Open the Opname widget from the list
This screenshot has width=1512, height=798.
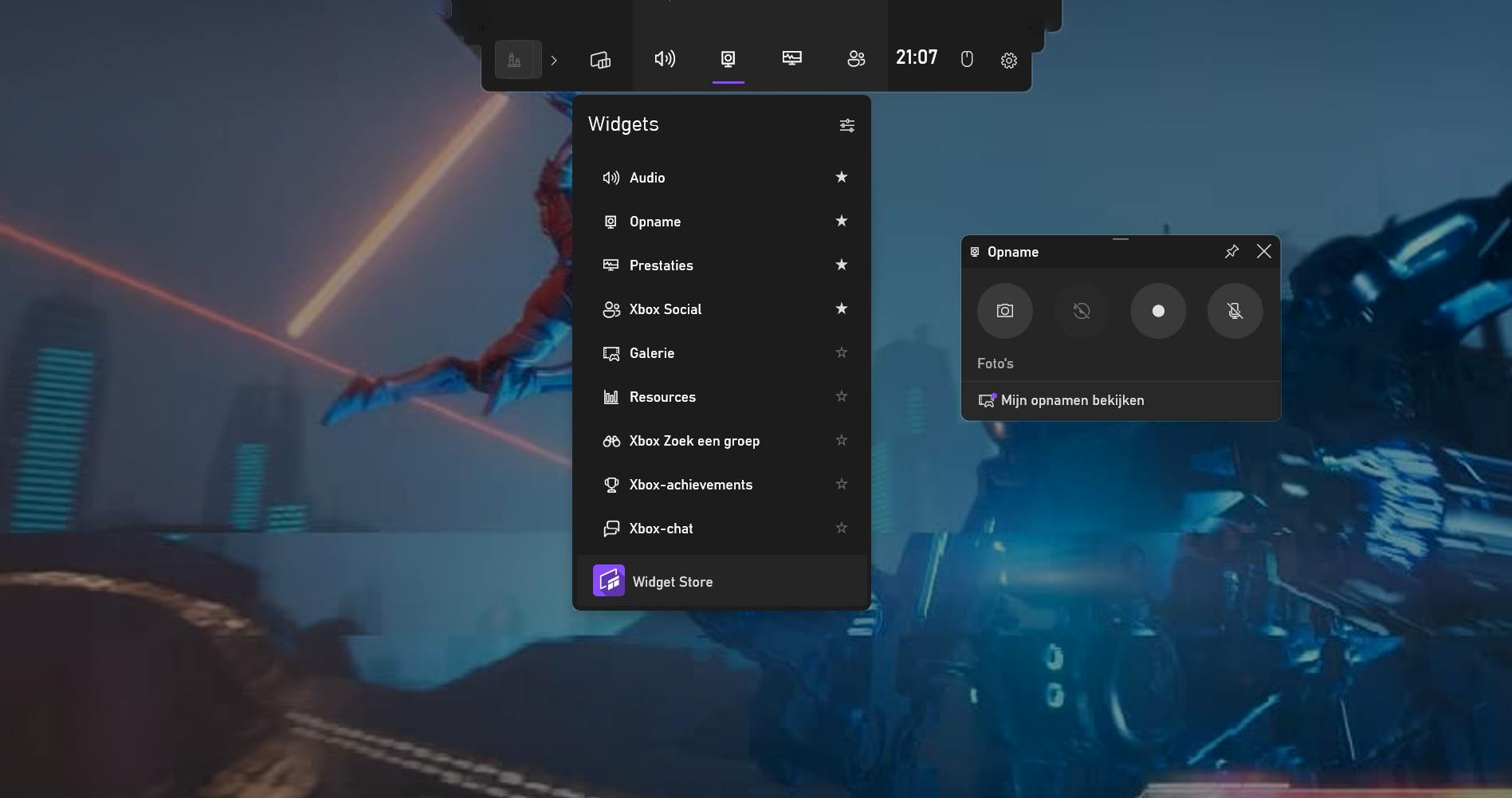pos(721,222)
